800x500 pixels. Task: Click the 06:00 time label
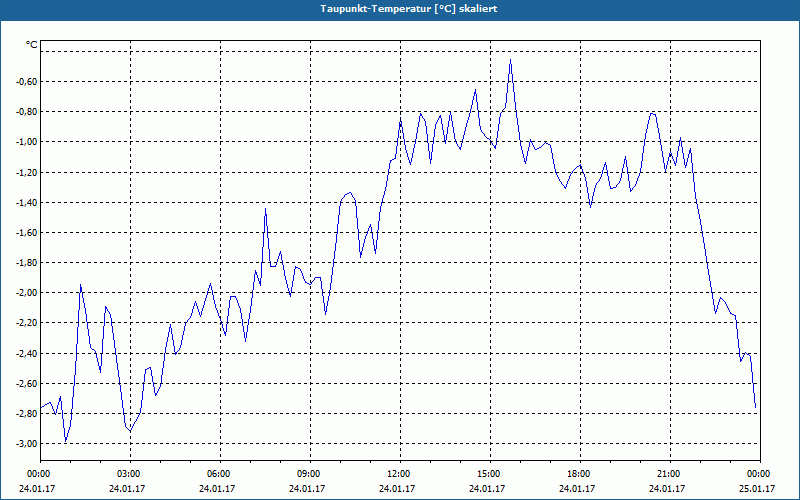[x=220, y=474]
